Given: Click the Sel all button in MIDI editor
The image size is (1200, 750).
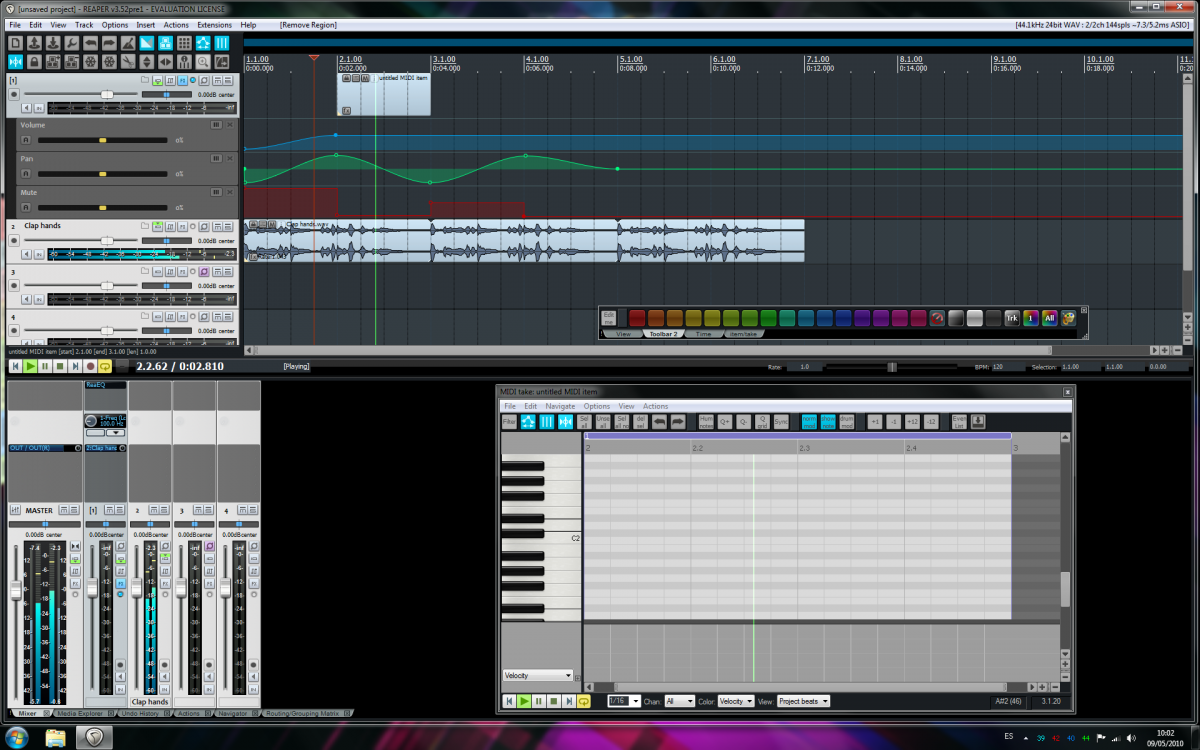Looking at the screenshot, I should point(587,422).
